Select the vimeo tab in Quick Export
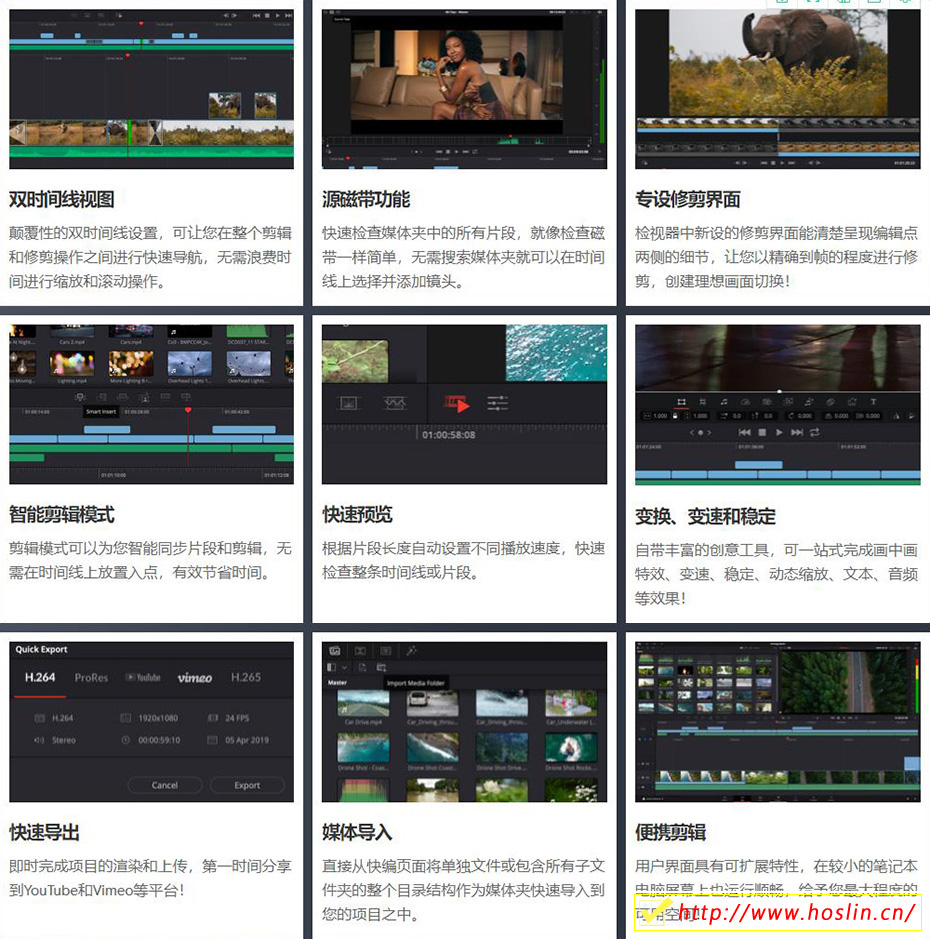This screenshot has height=939, width=930. (195, 678)
